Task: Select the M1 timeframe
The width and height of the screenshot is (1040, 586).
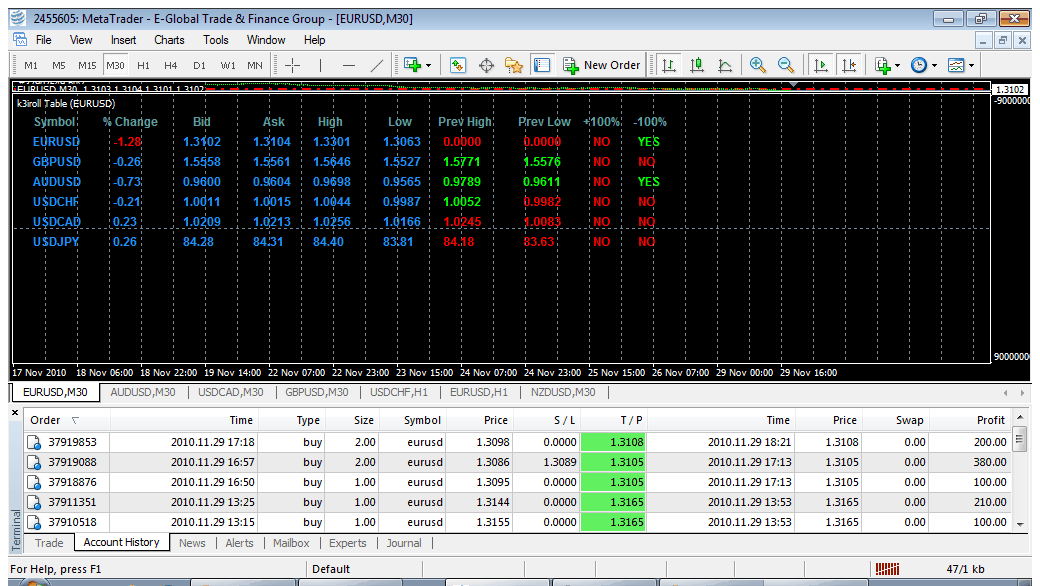Action: tap(31, 66)
